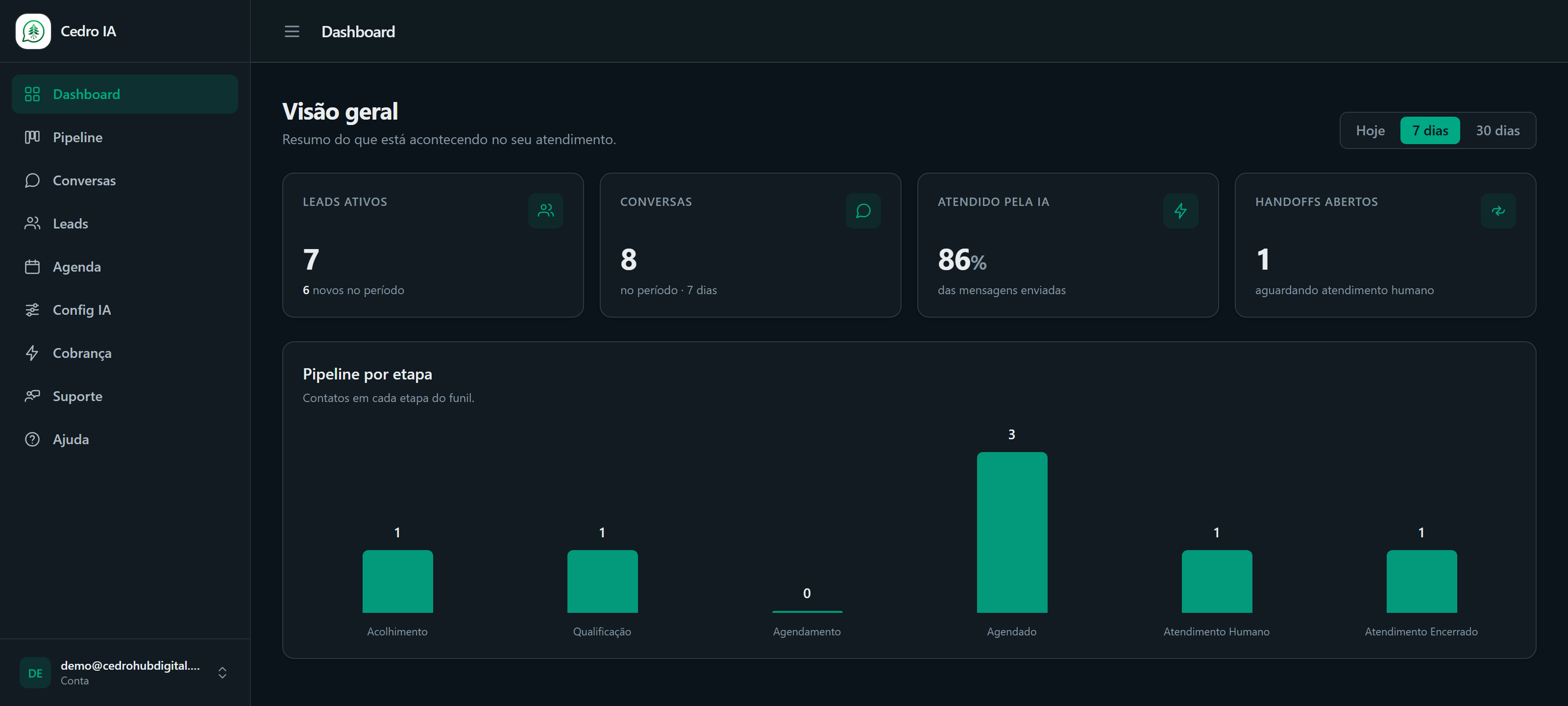Click the DE account avatar
1568x706 pixels.
[x=35, y=673]
